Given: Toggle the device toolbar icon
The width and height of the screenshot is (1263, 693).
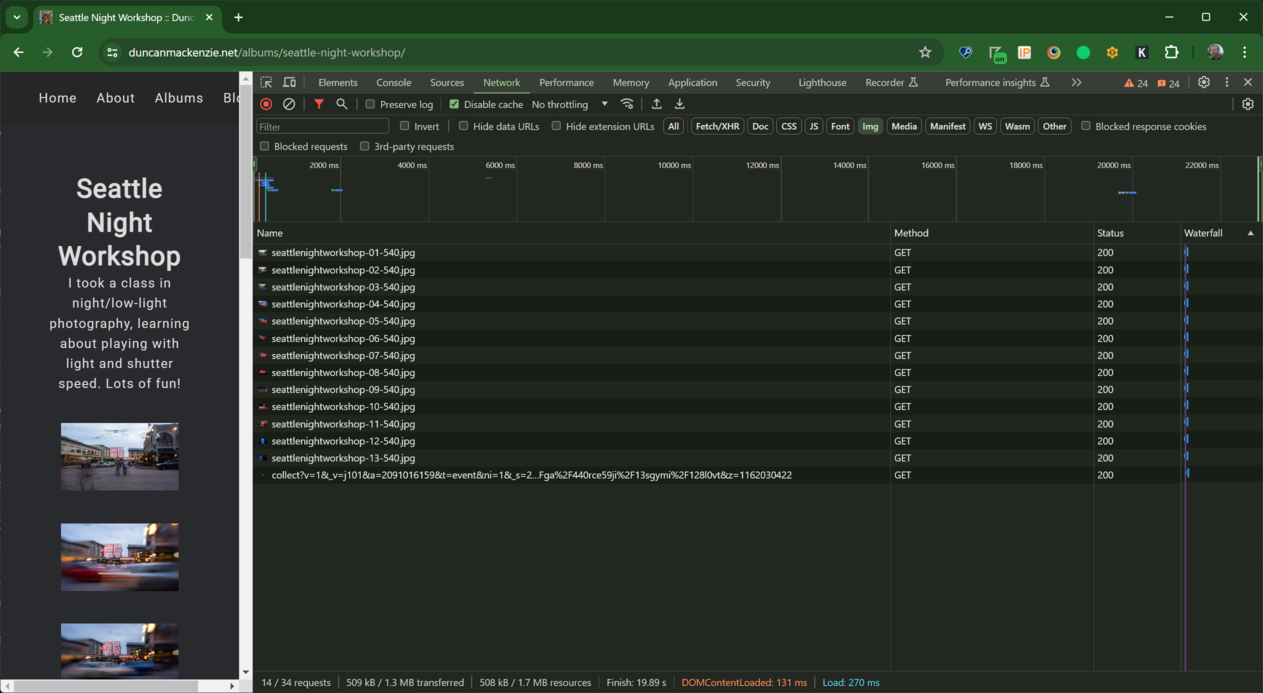Looking at the screenshot, I should click(289, 83).
